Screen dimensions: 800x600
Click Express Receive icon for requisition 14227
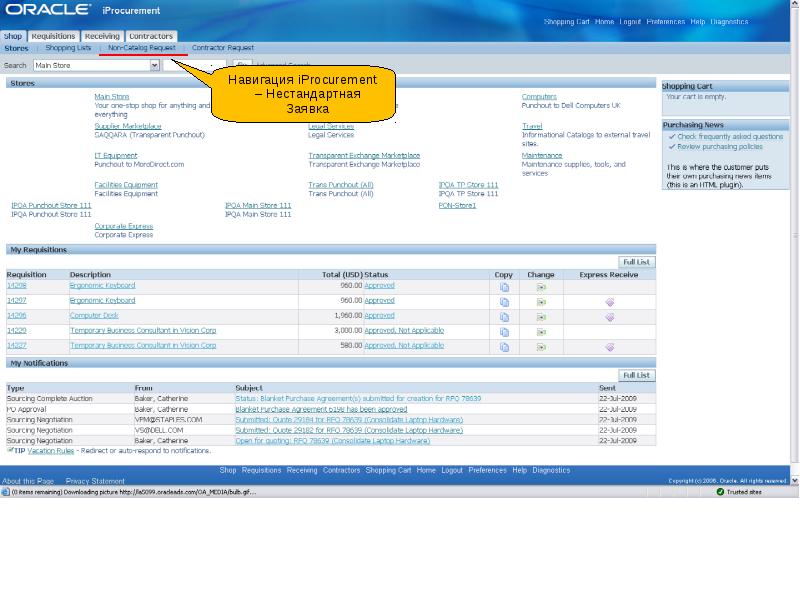coord(609,347)
